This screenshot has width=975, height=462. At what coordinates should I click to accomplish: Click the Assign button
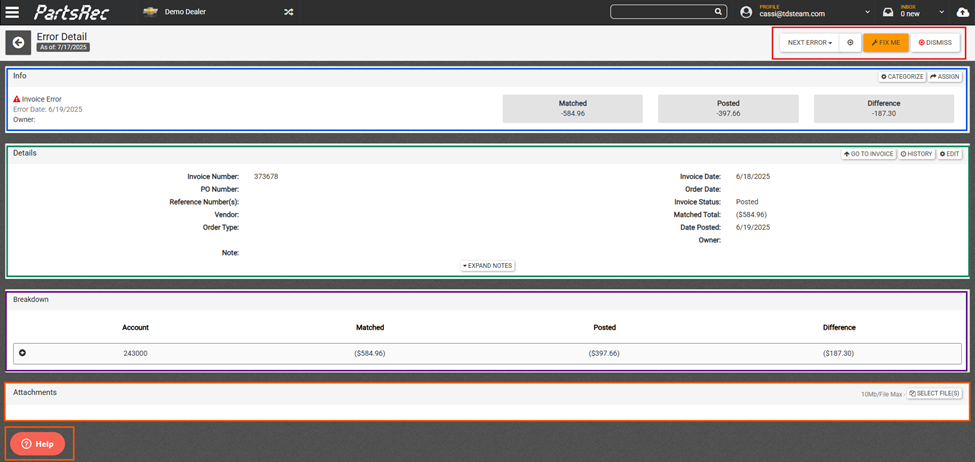[x=945, y=76]
